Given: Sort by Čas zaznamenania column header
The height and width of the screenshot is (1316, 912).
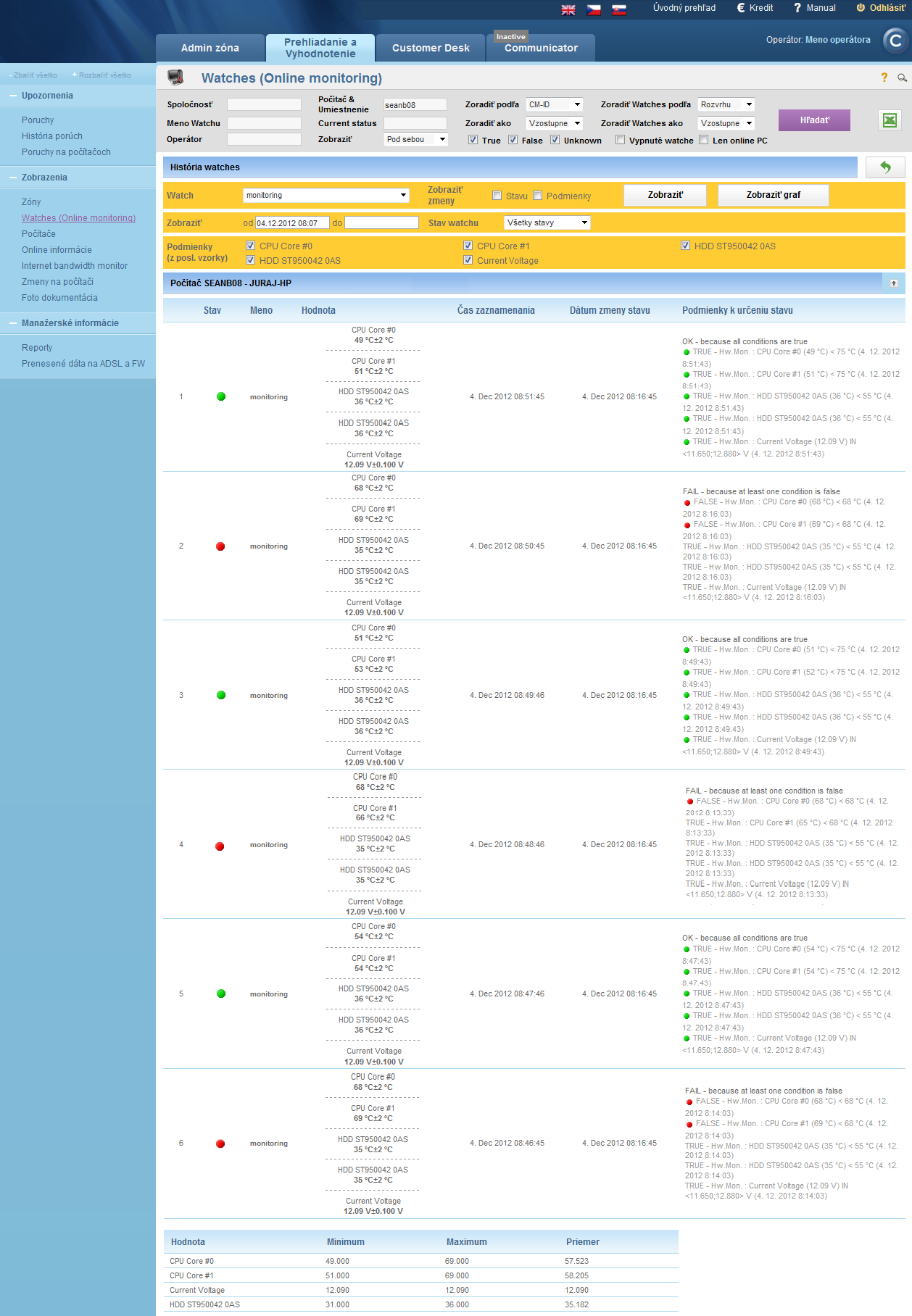Looking at the screenshot, I should pyautogui.click(x=496, y=310).
